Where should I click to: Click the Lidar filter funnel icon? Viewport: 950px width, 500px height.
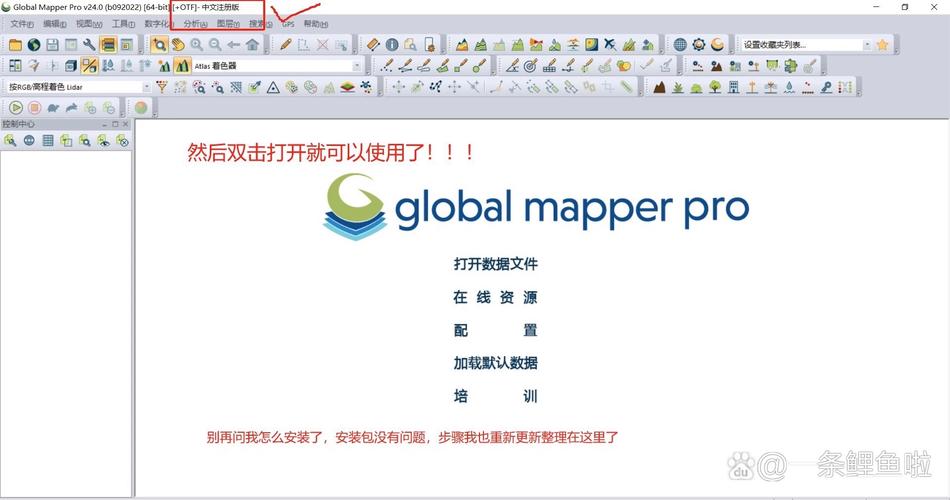[161, 87]
